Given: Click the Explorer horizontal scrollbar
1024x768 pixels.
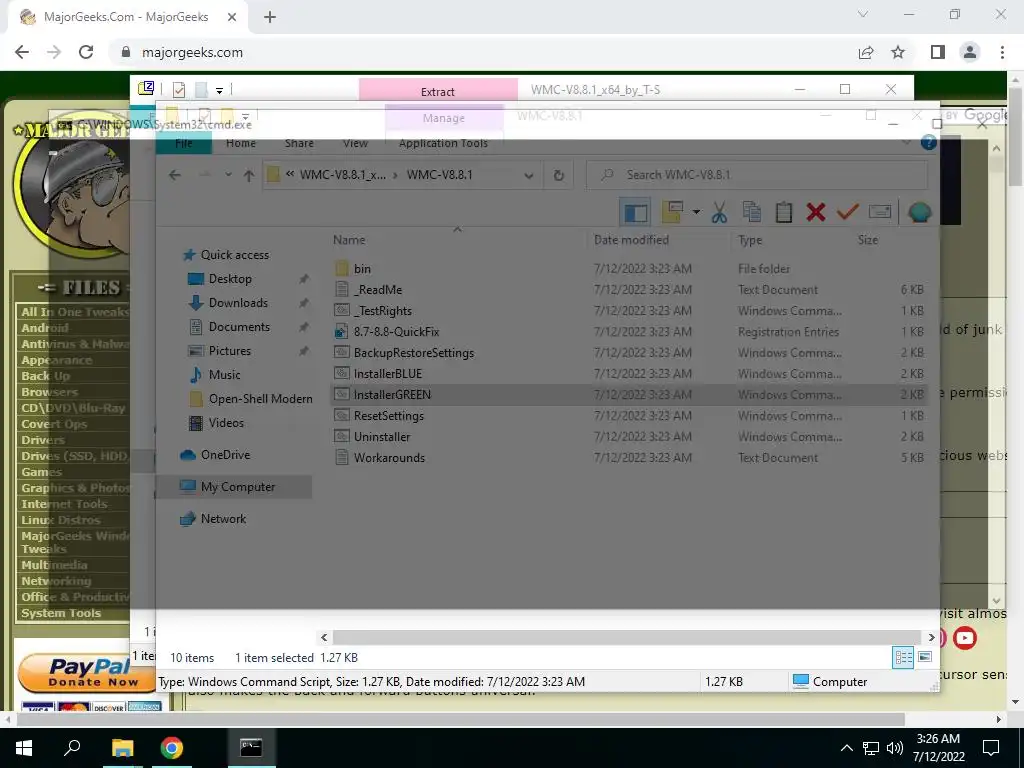Looking at the screenshot, I should pos(627,637).
